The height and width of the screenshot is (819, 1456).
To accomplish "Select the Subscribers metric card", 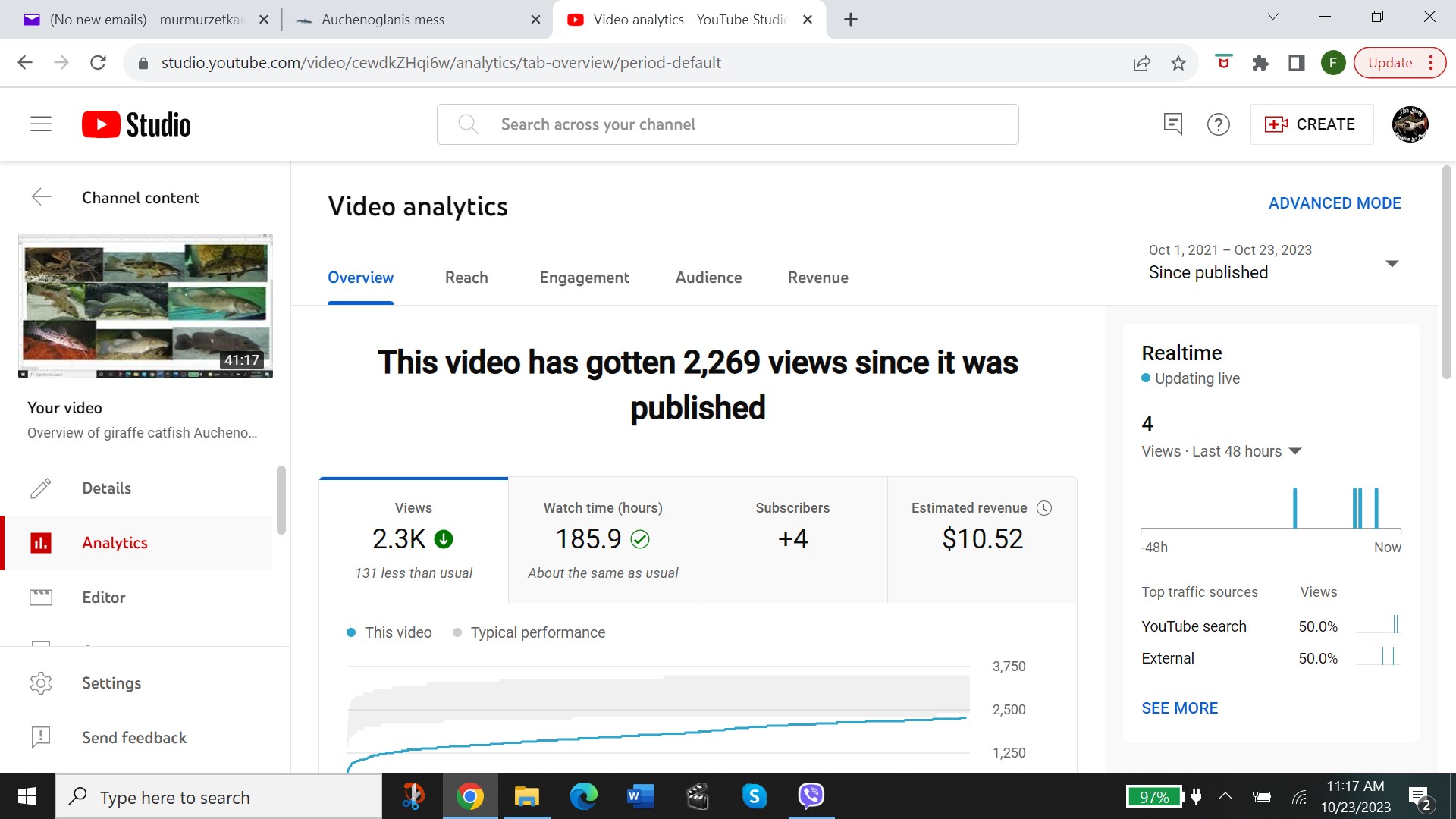I will [792, 540].
